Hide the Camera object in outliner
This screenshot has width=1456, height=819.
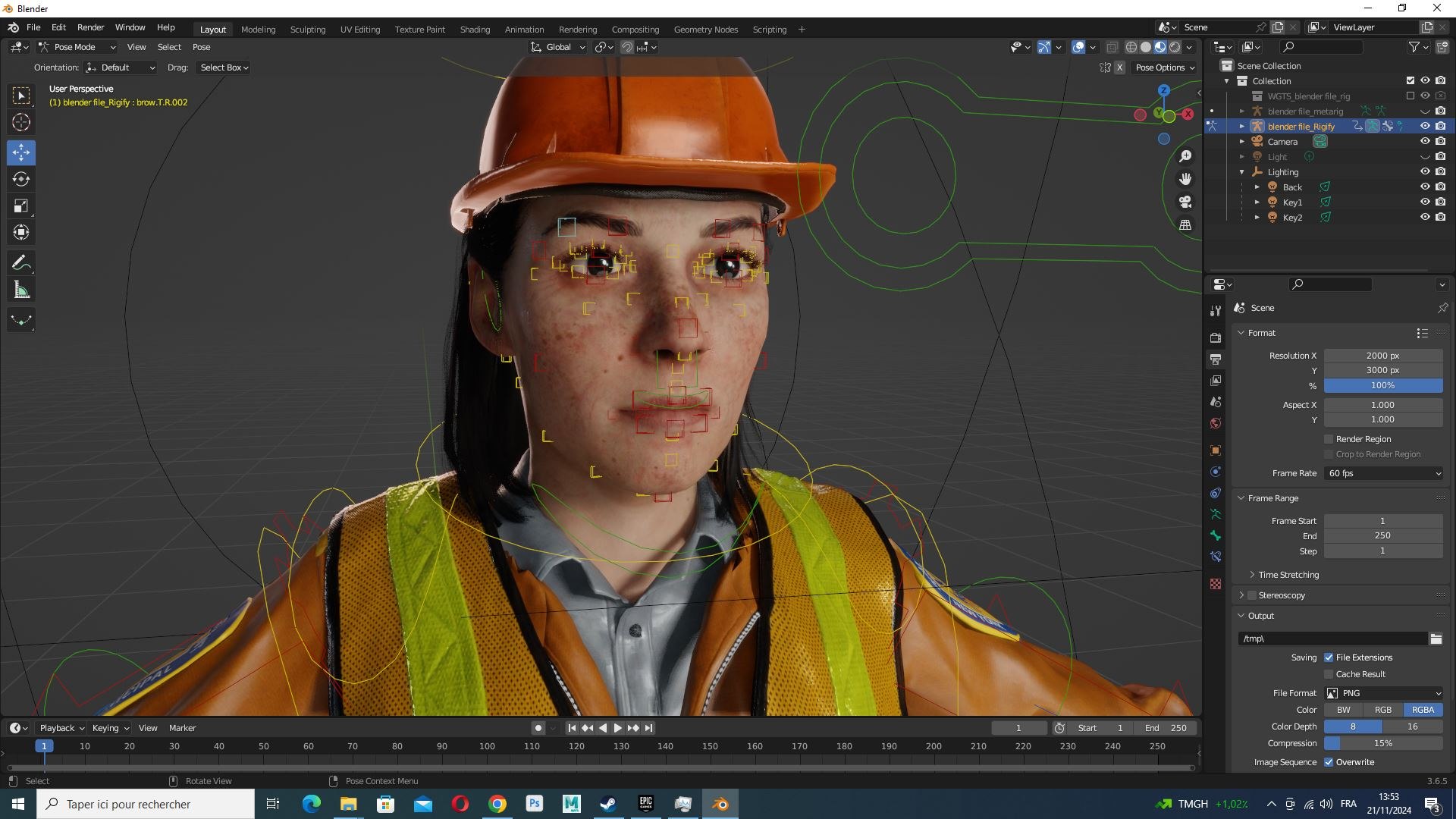[x=1425, y=142]
